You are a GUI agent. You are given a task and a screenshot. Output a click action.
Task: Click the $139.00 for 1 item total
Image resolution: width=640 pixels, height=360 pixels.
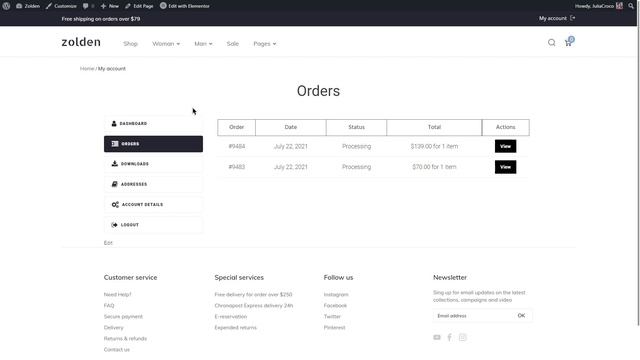click(x=434, y=146)
